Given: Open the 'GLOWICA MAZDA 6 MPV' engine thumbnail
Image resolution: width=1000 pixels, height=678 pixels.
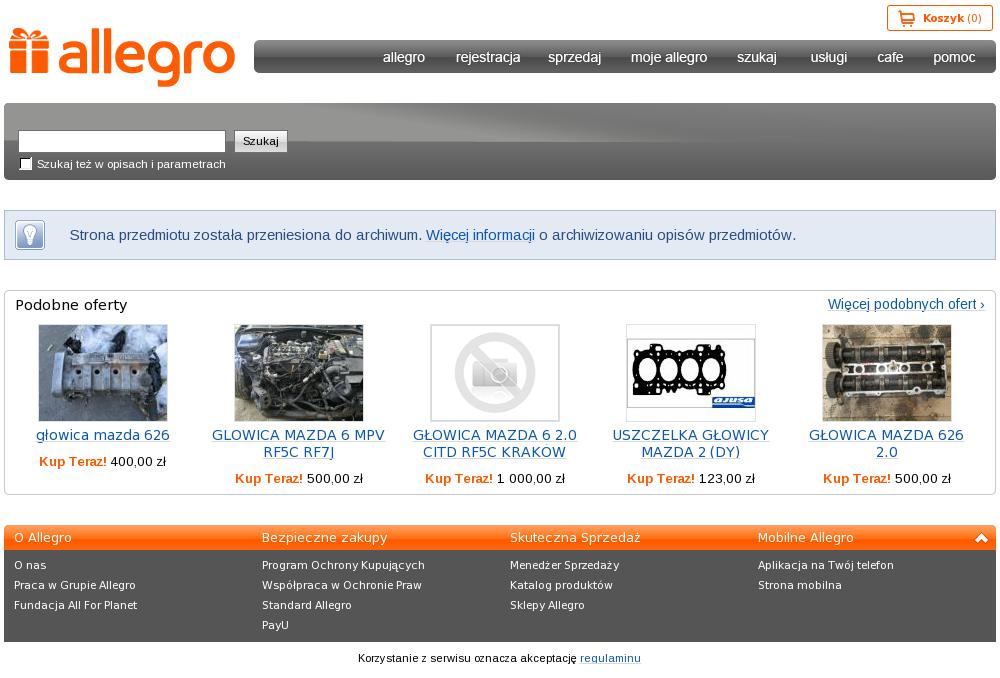Looking at the screenshot, I should click(298, 372).
